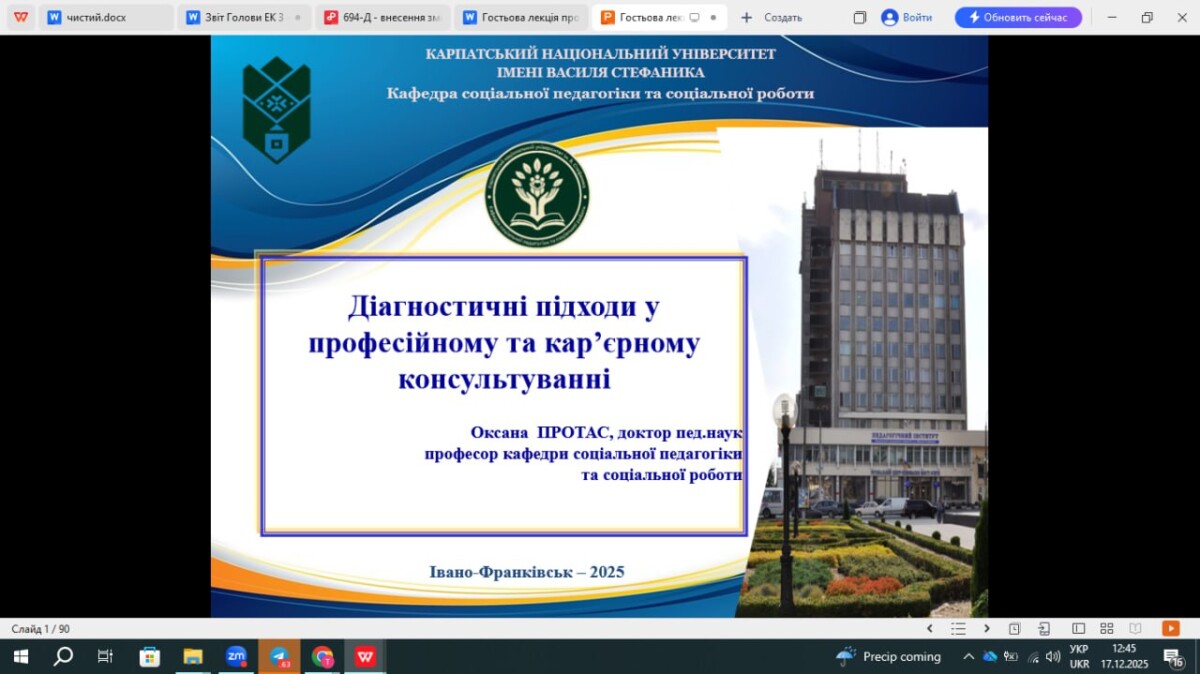Toggle reading view book icon
The height and width of the screenshot is (674, 1200).
pos(1135,629)
